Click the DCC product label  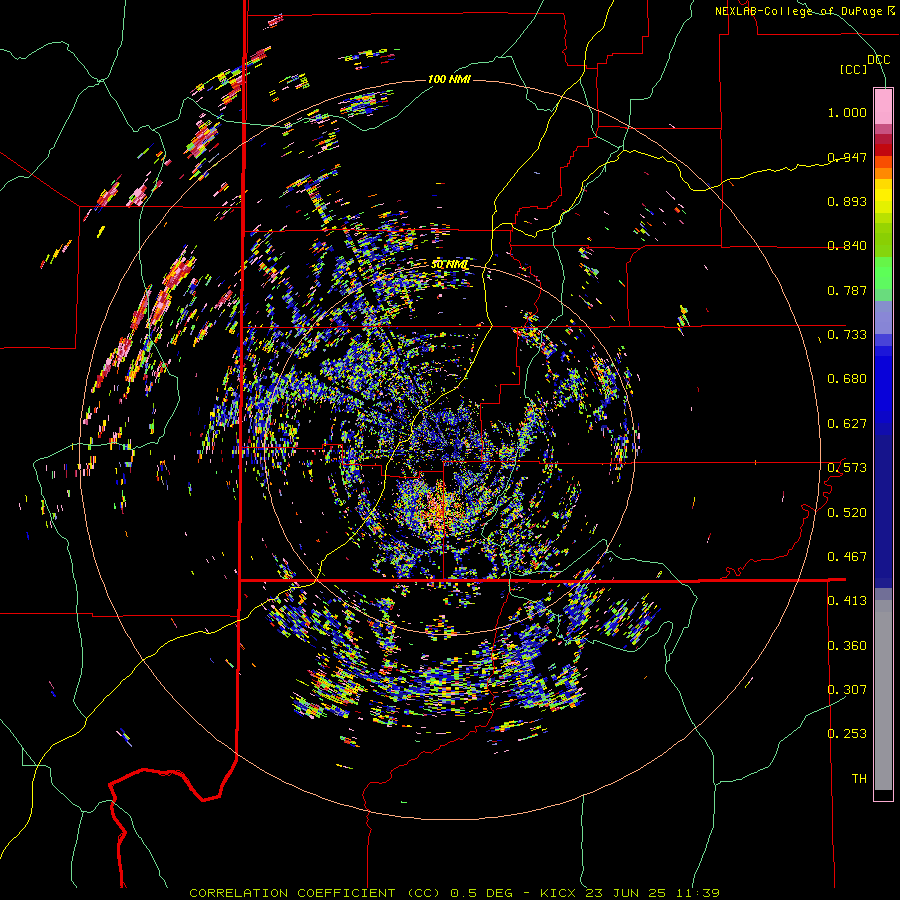(879, 60)
